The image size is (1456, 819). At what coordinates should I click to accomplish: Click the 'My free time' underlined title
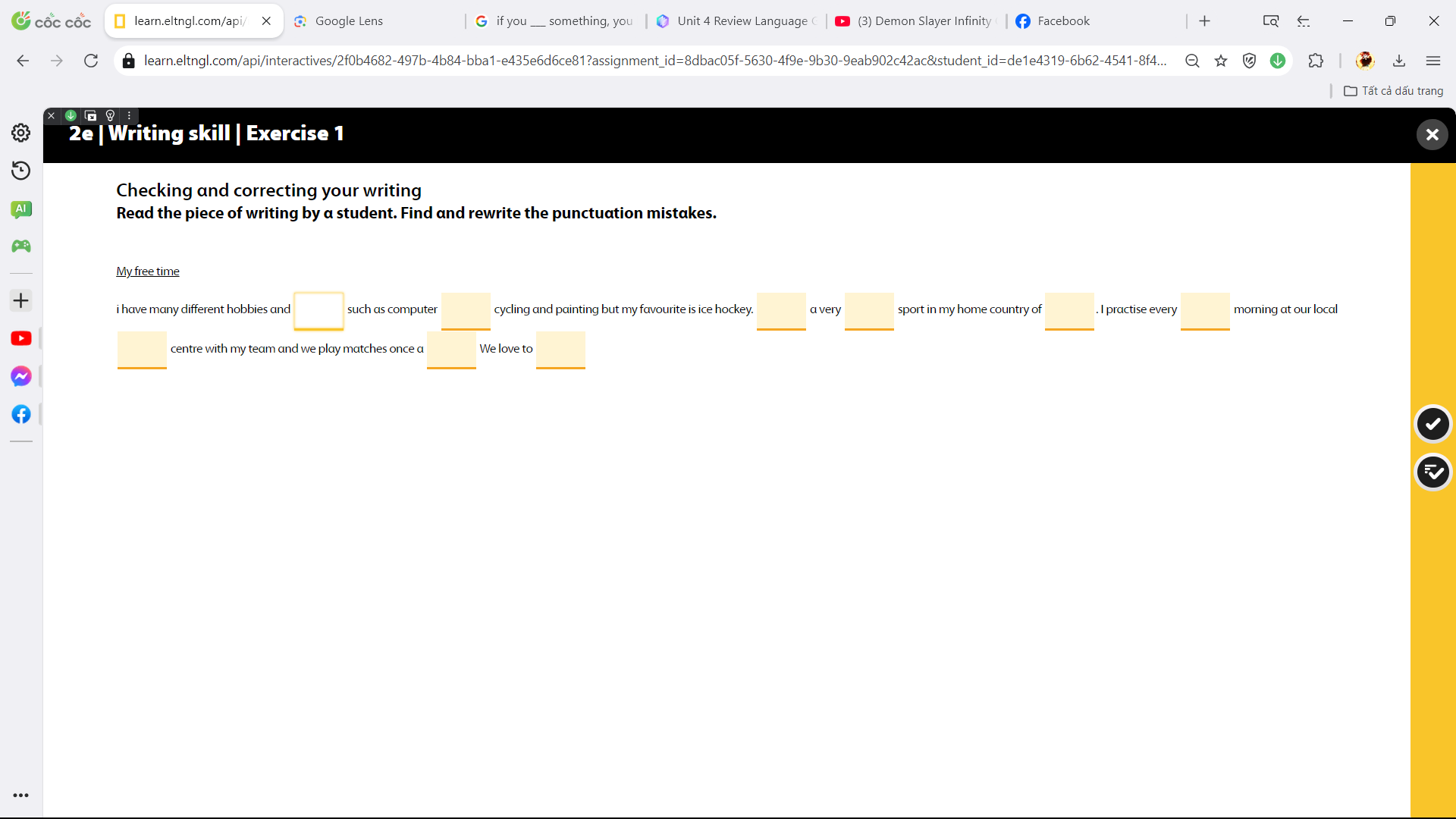pos(148,271)
